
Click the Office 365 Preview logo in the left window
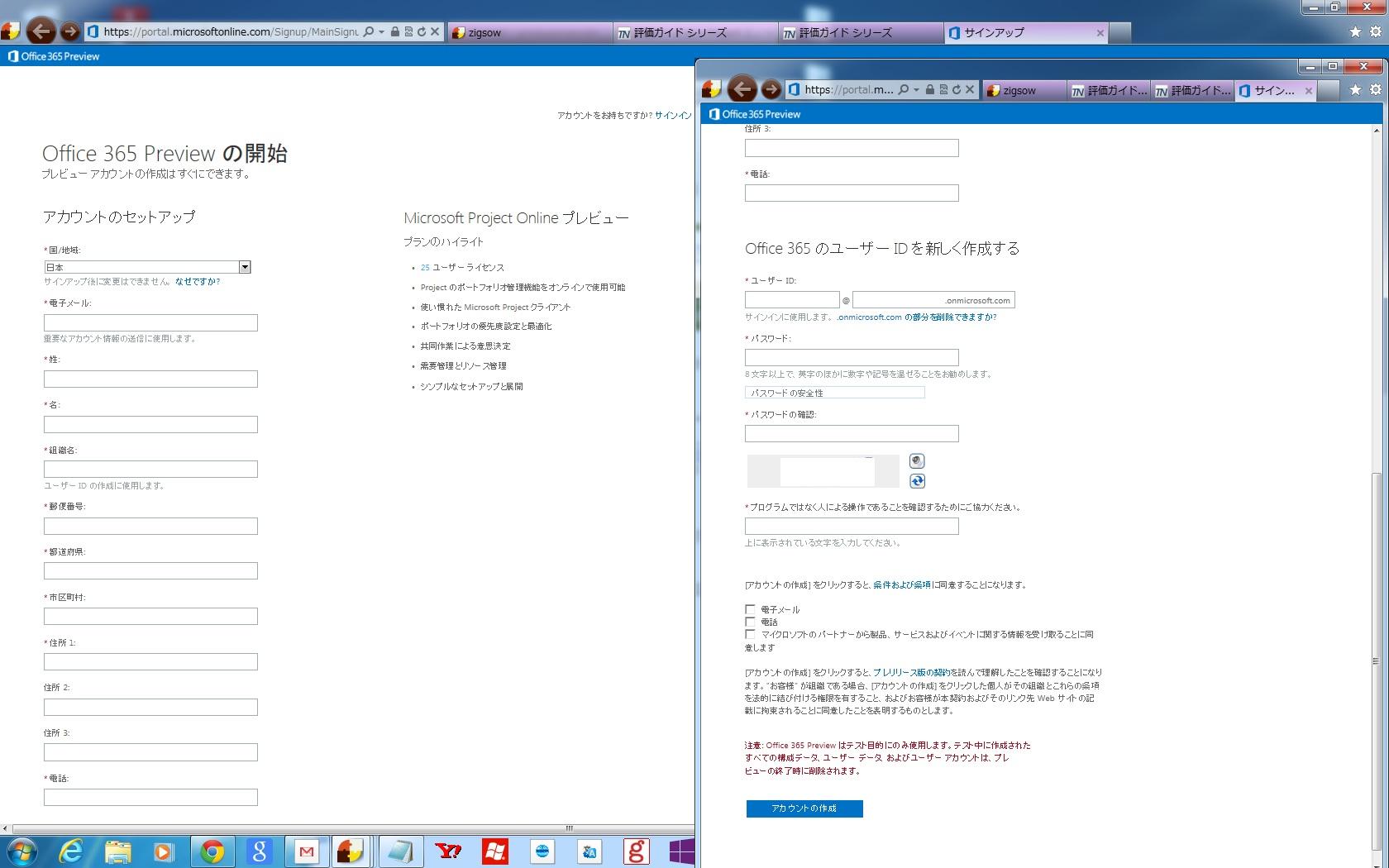coord(54,56)
